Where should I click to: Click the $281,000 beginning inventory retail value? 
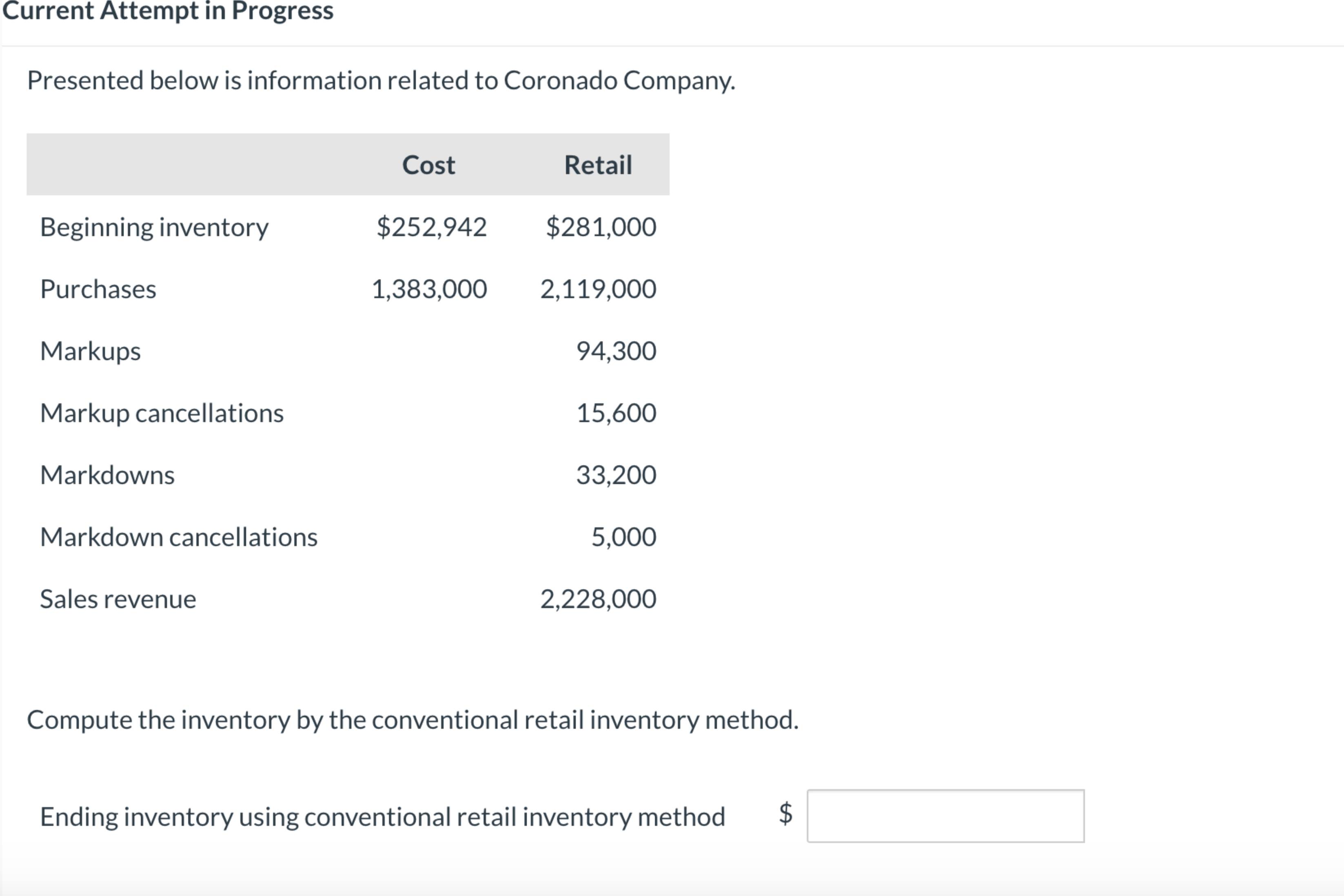coord(601,227)
